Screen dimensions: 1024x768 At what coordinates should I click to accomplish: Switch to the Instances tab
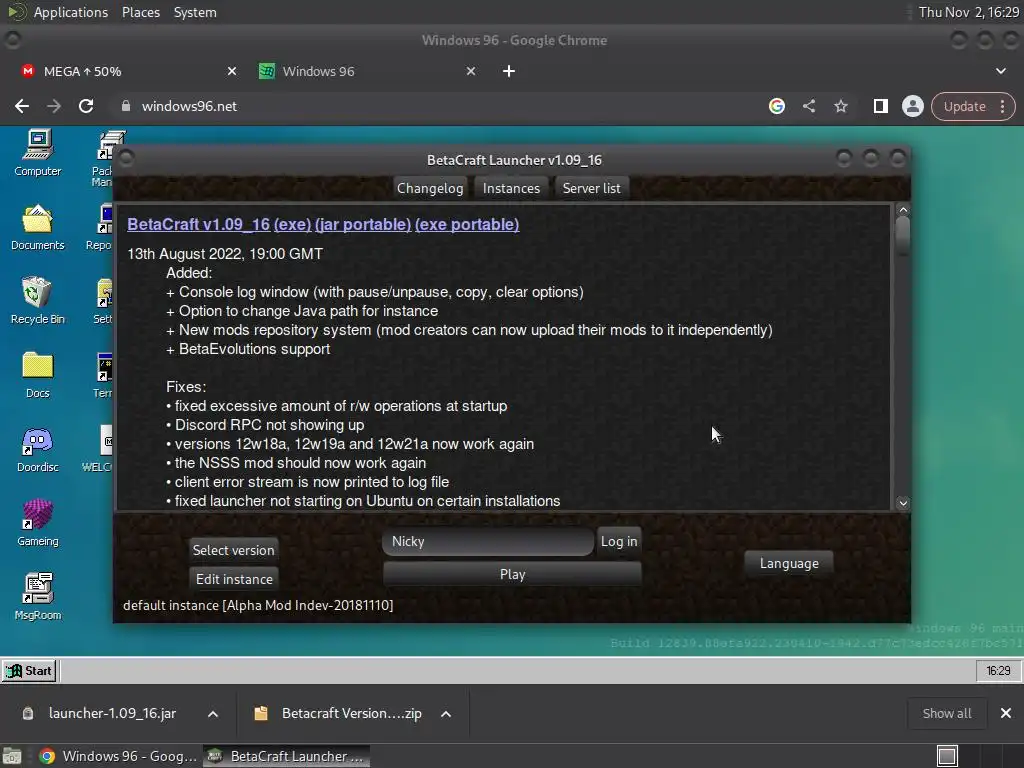511,188
